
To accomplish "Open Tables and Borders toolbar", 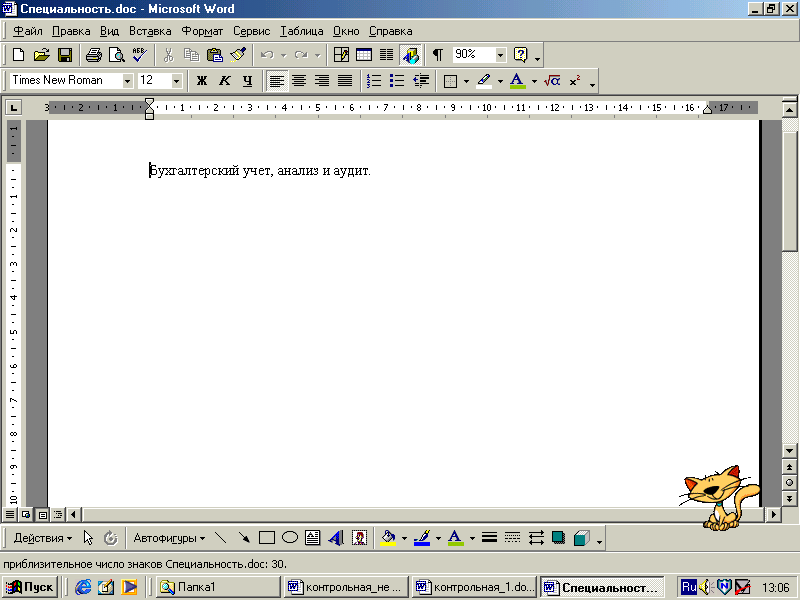I will pos(341,55).
